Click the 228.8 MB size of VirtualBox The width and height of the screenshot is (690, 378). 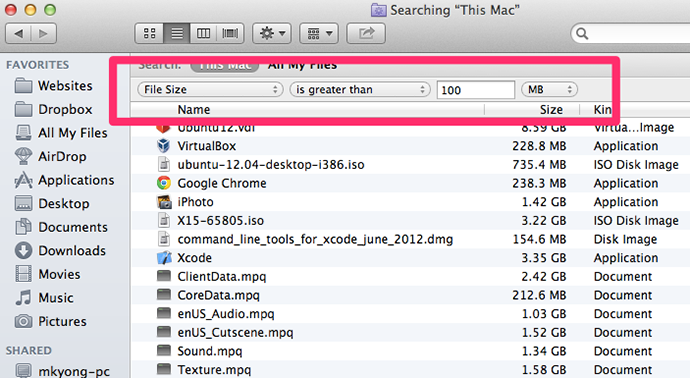pyautogui.click(x=539, y=146)
